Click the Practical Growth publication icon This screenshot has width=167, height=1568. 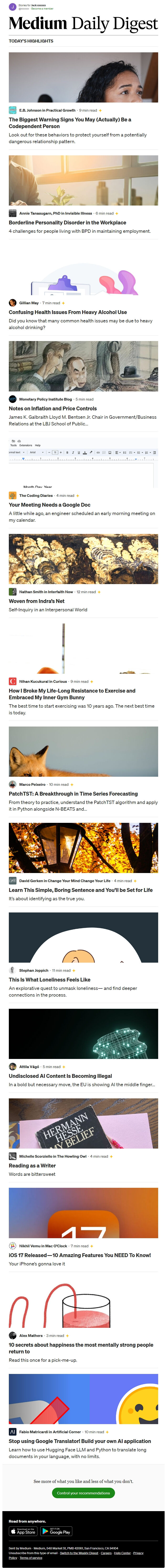click(x=12, y=110)
